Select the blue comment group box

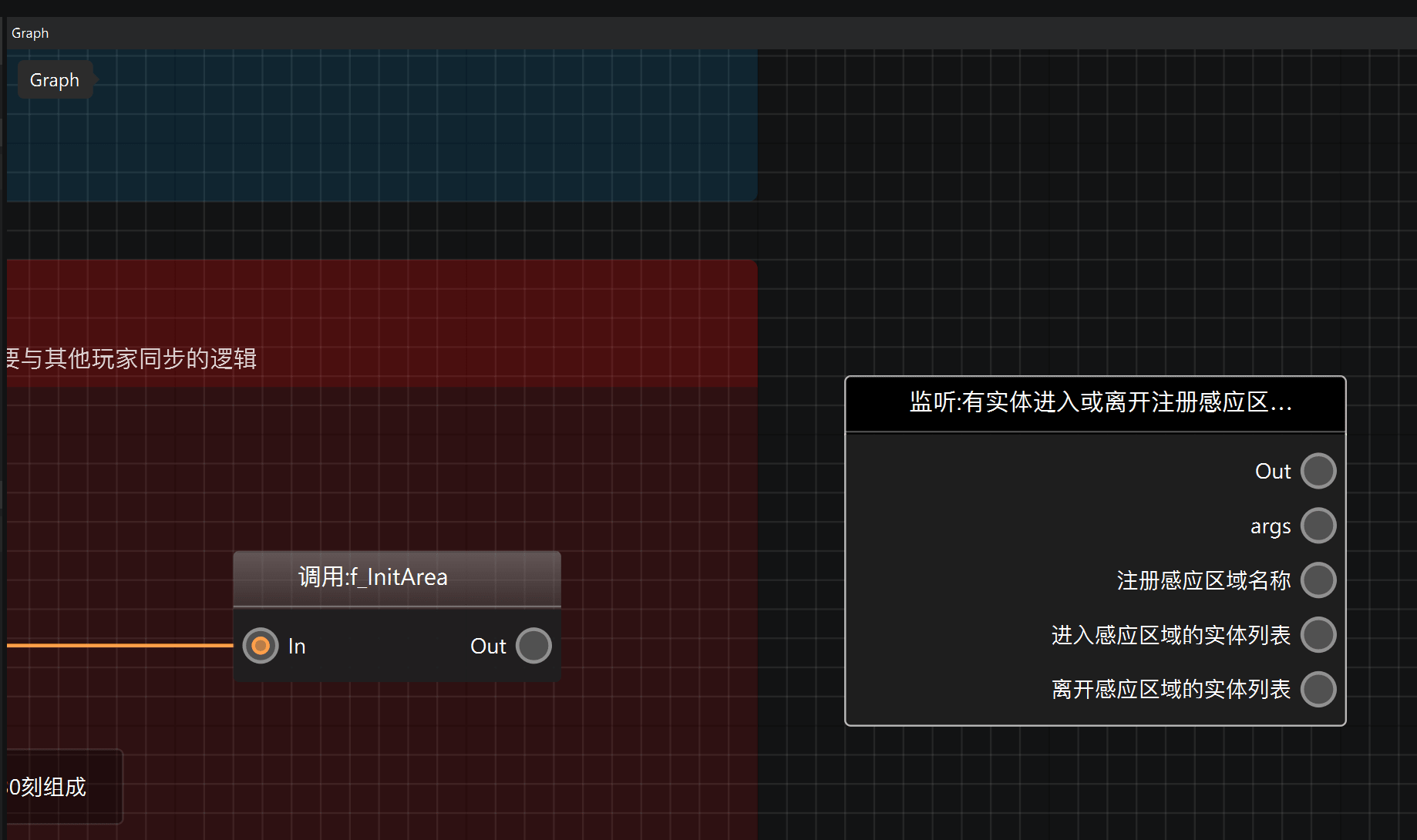382,125
